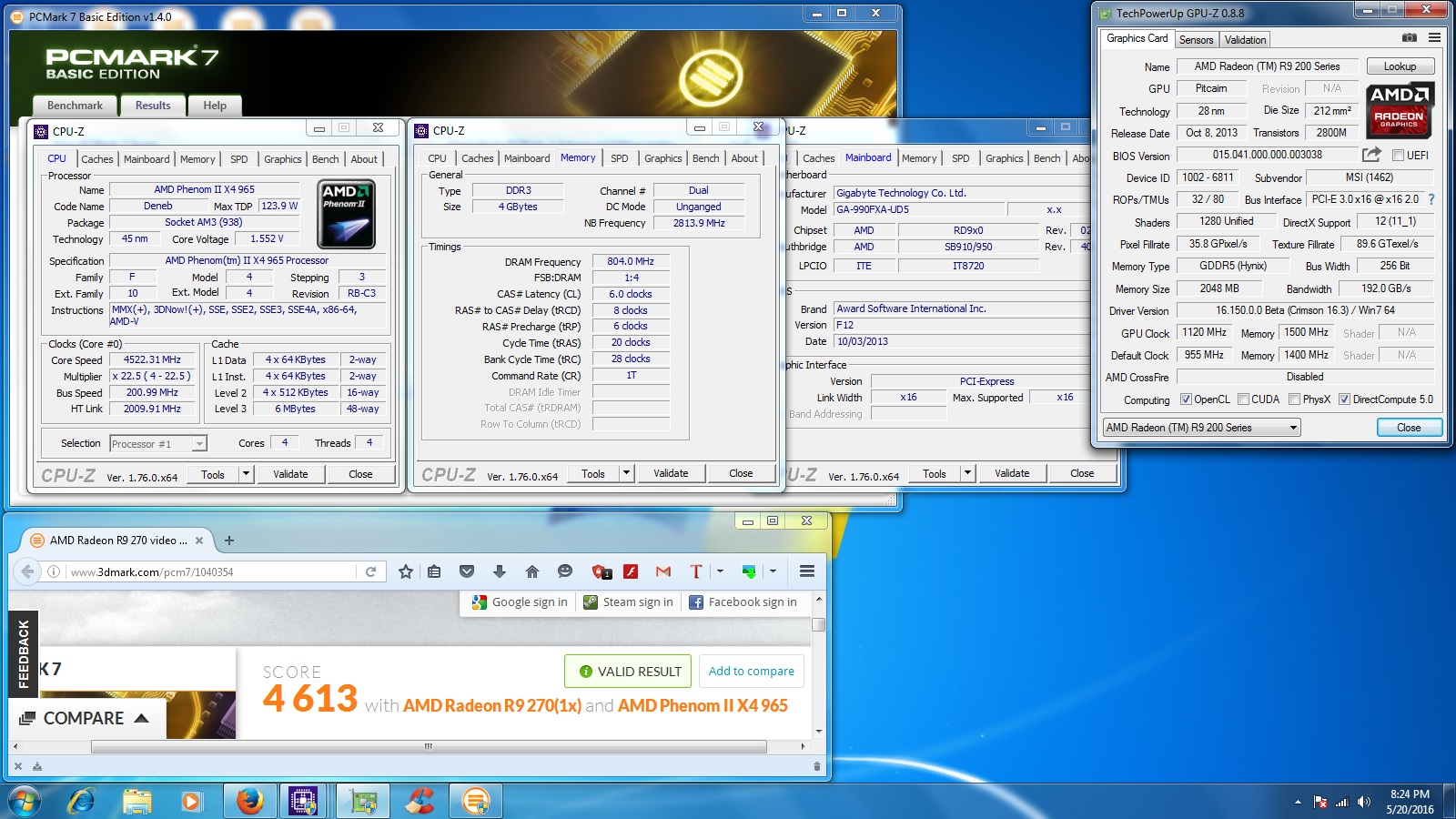Click Add to compare on 3DMark page

tap(751, 672)
